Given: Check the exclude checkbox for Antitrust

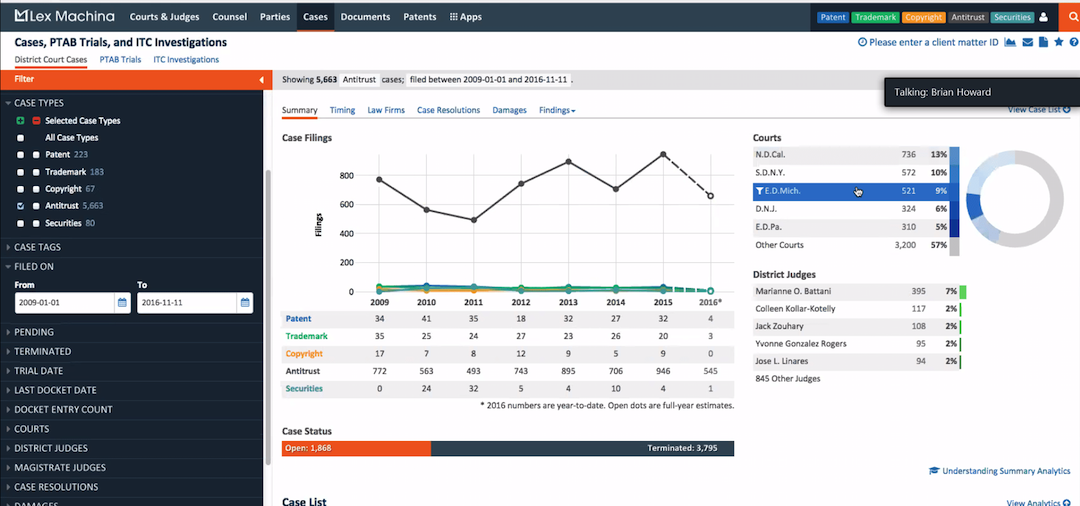Looking at the screenshot, I should pos(36,206).
